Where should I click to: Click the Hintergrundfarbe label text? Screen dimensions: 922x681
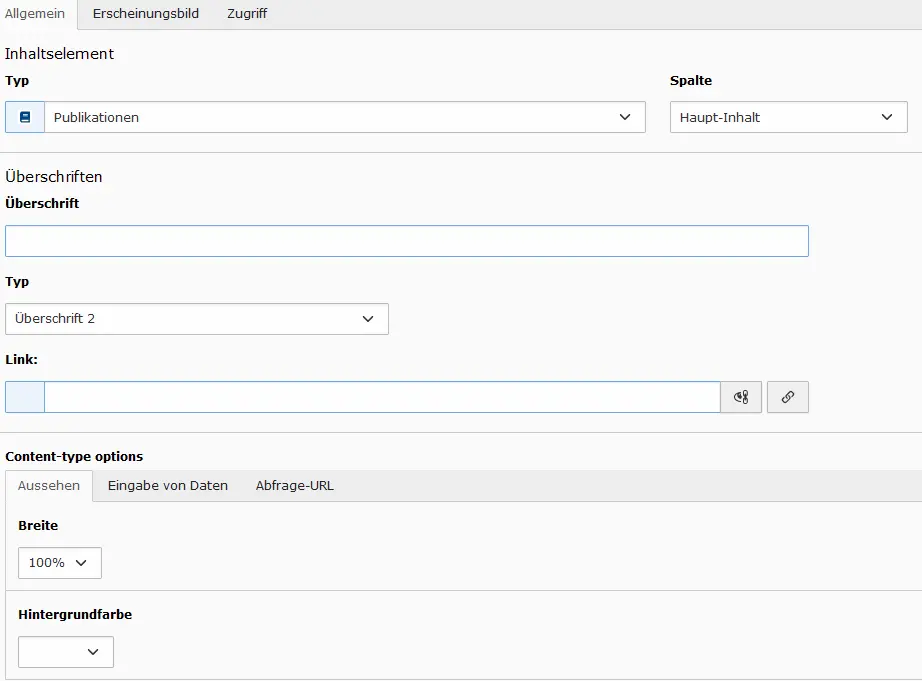coord(75,615)
